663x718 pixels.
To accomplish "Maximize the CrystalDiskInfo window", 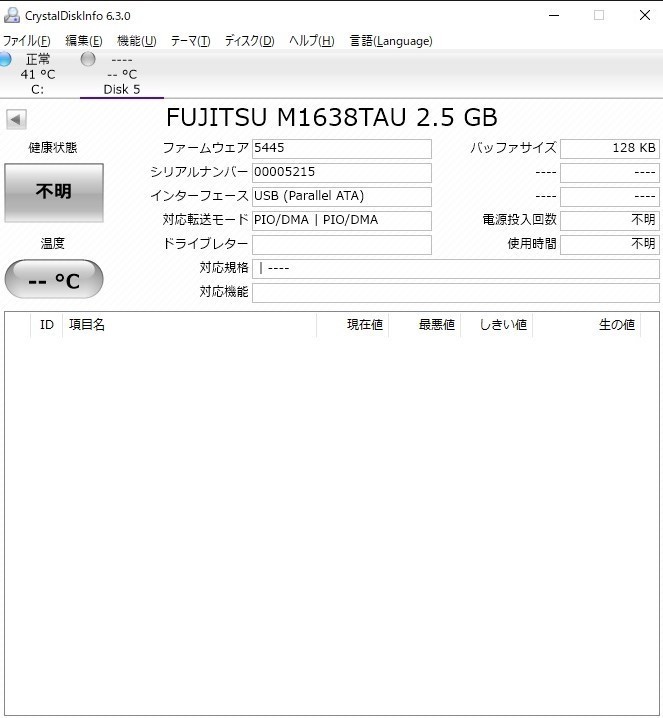I will pos(599,15).
